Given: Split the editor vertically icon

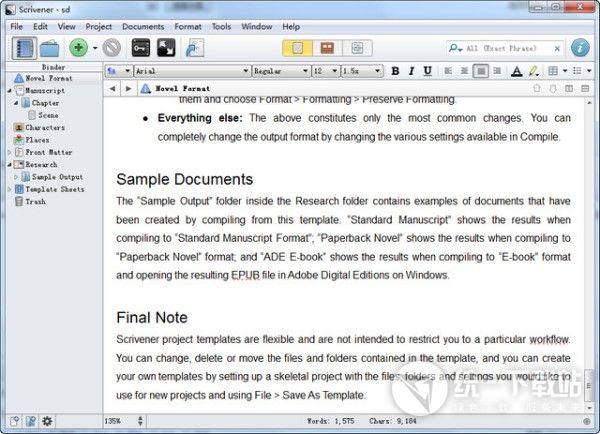Looking at the screenshot, I should click(x=569, y=89).
